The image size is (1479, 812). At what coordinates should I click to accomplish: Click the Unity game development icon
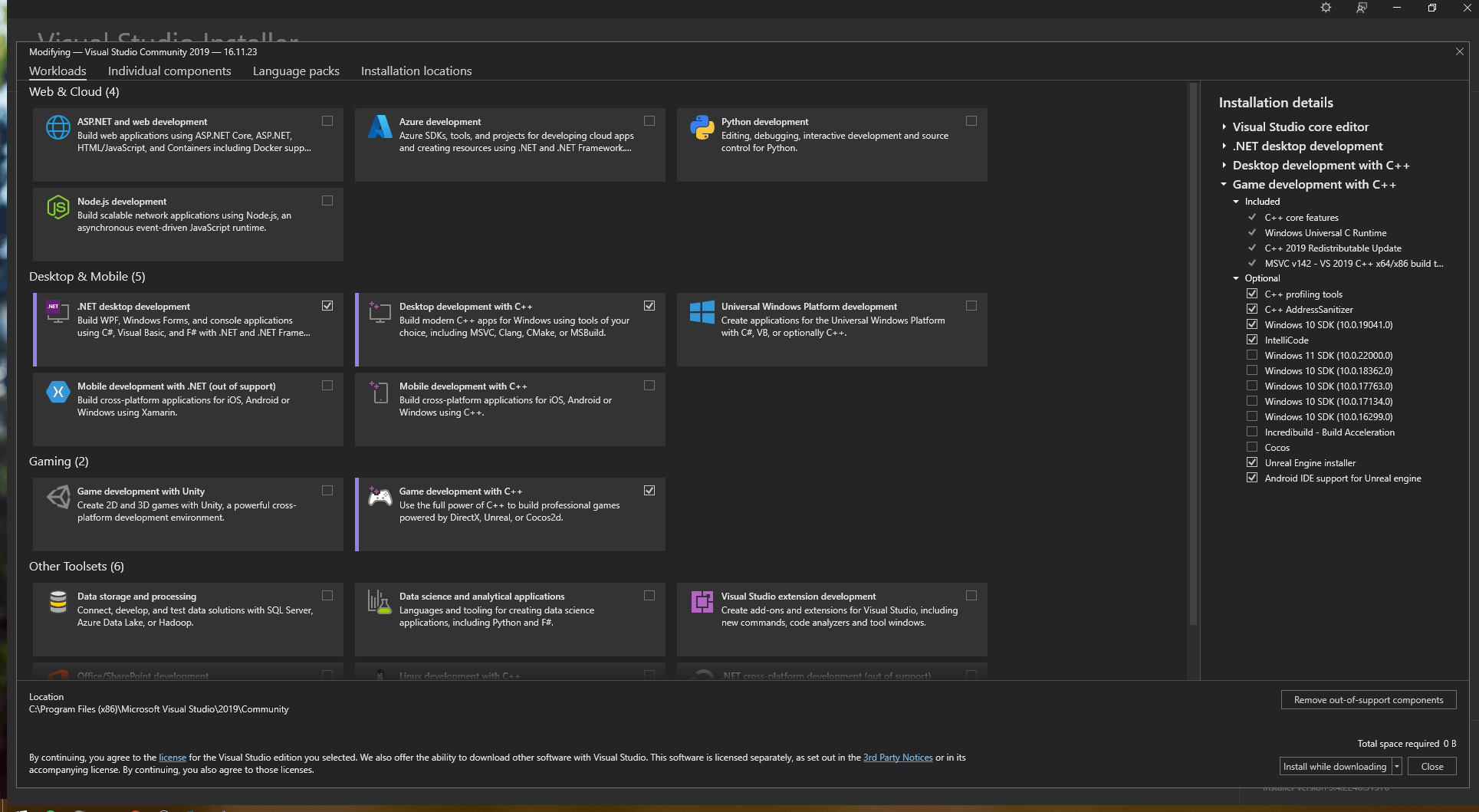pyautogui.click(x=58, y=497)
